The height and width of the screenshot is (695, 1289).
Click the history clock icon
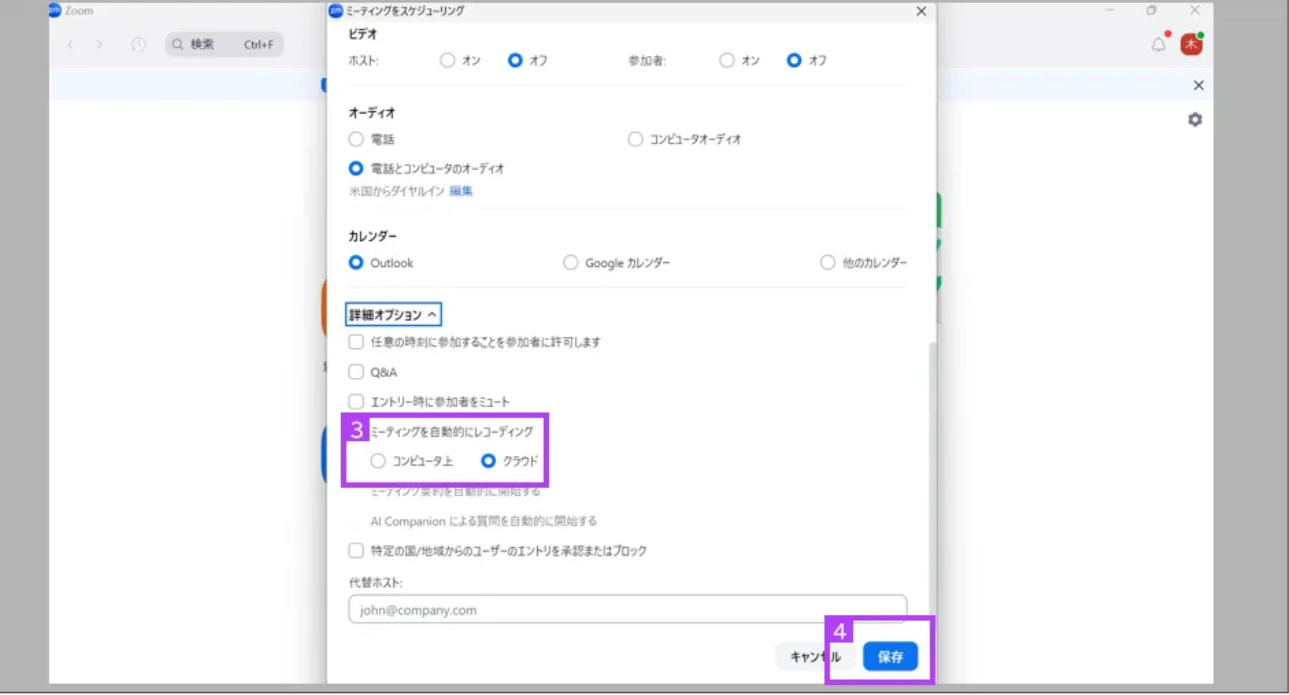click(x=139, y=44)
